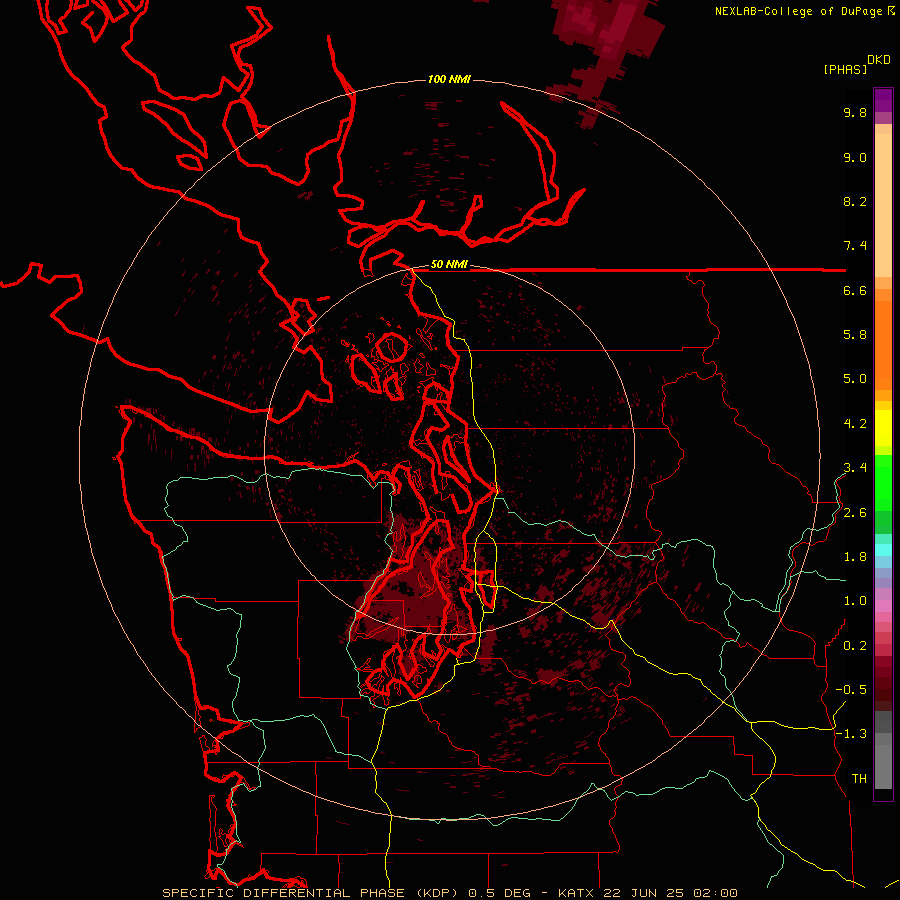Click the -1.3 legend value
This screenshot has height=900, width=900.
pos(851,735)
